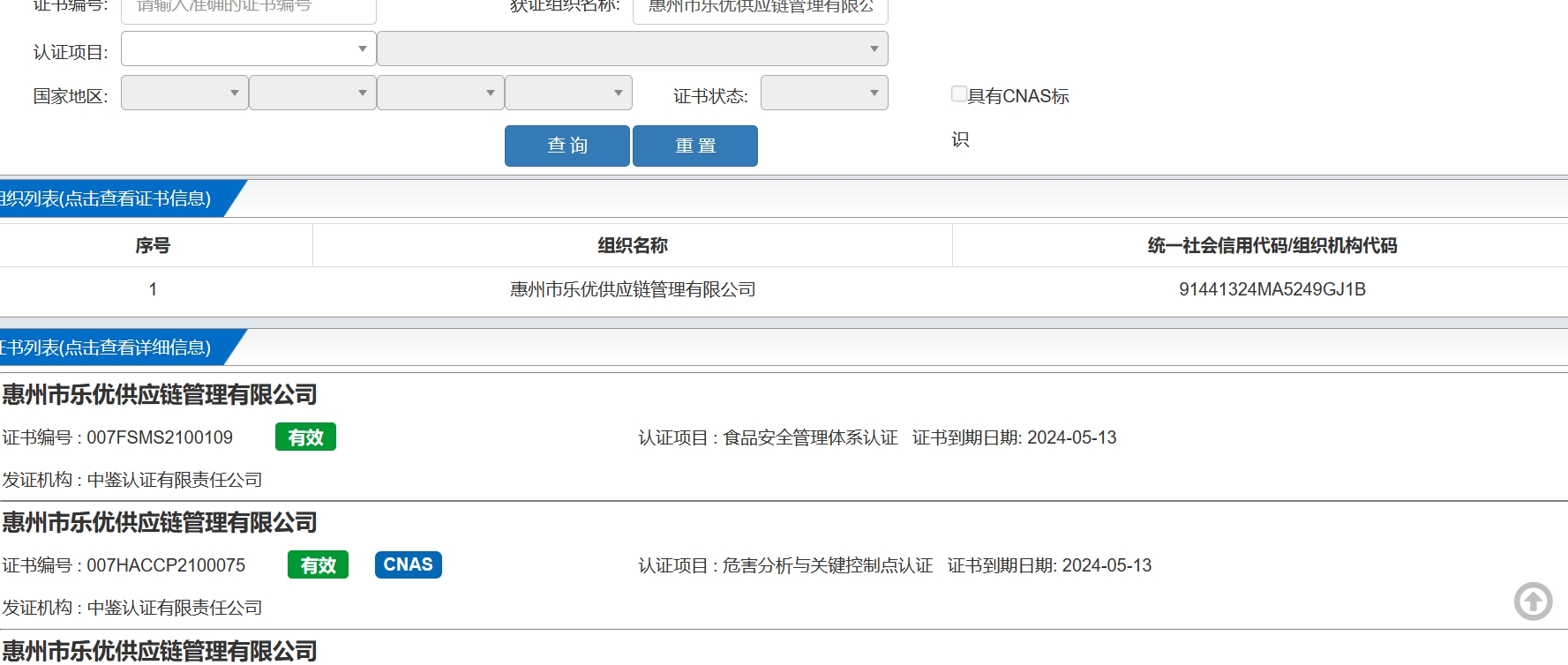Click the 组织名称 column header

point(633,245)
